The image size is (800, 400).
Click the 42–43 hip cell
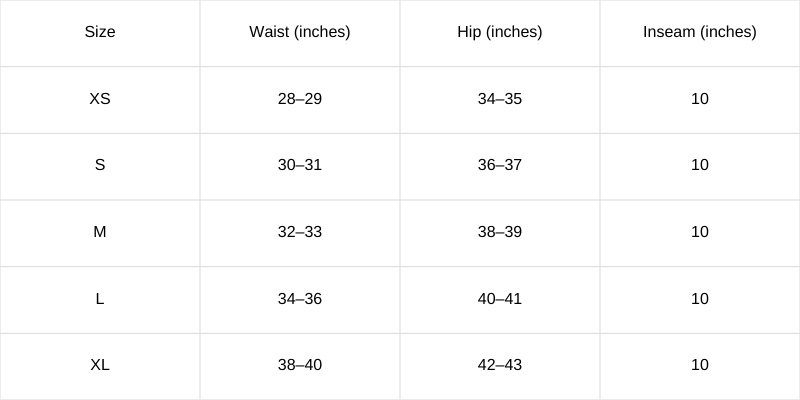click(x=500, y=366)
